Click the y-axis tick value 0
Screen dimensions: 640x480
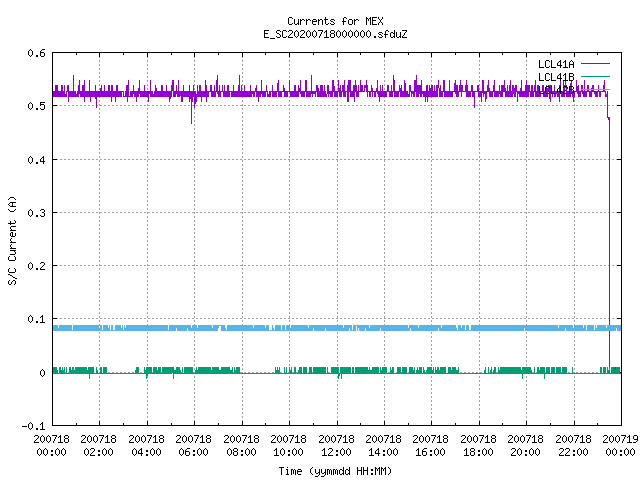click(x=42, y=373)
